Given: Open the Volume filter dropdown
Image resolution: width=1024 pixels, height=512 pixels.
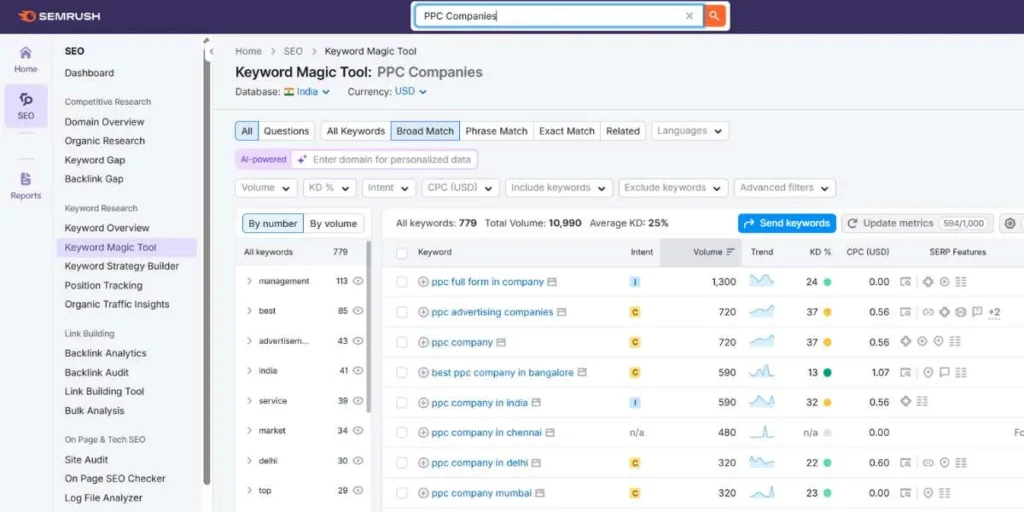Looking at the screenshot, I should coord(266,188).
